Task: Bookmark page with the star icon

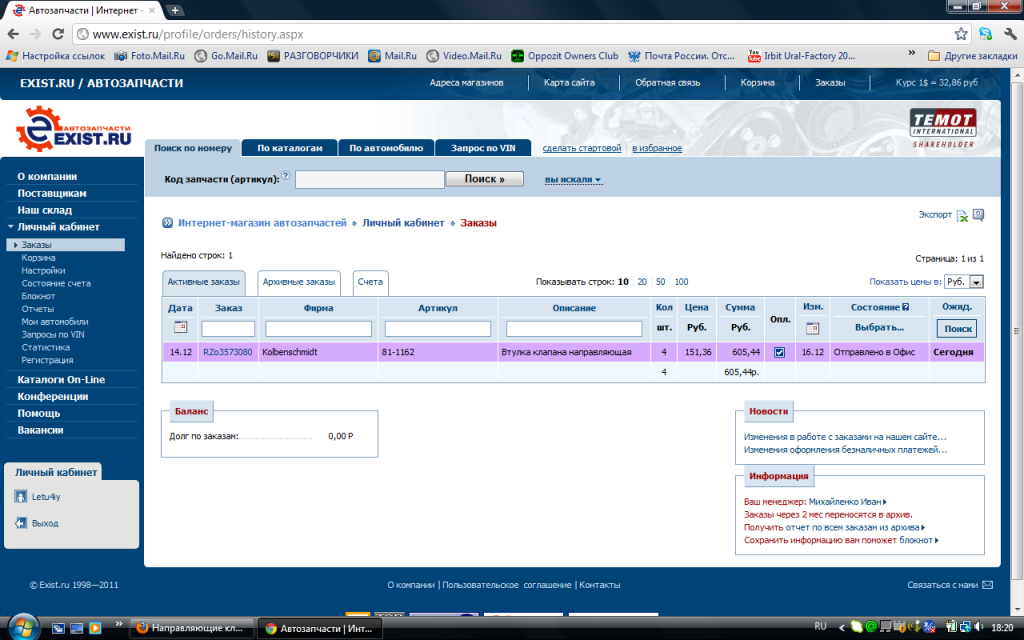Action: pyautogui.click(x=961, y=33)
